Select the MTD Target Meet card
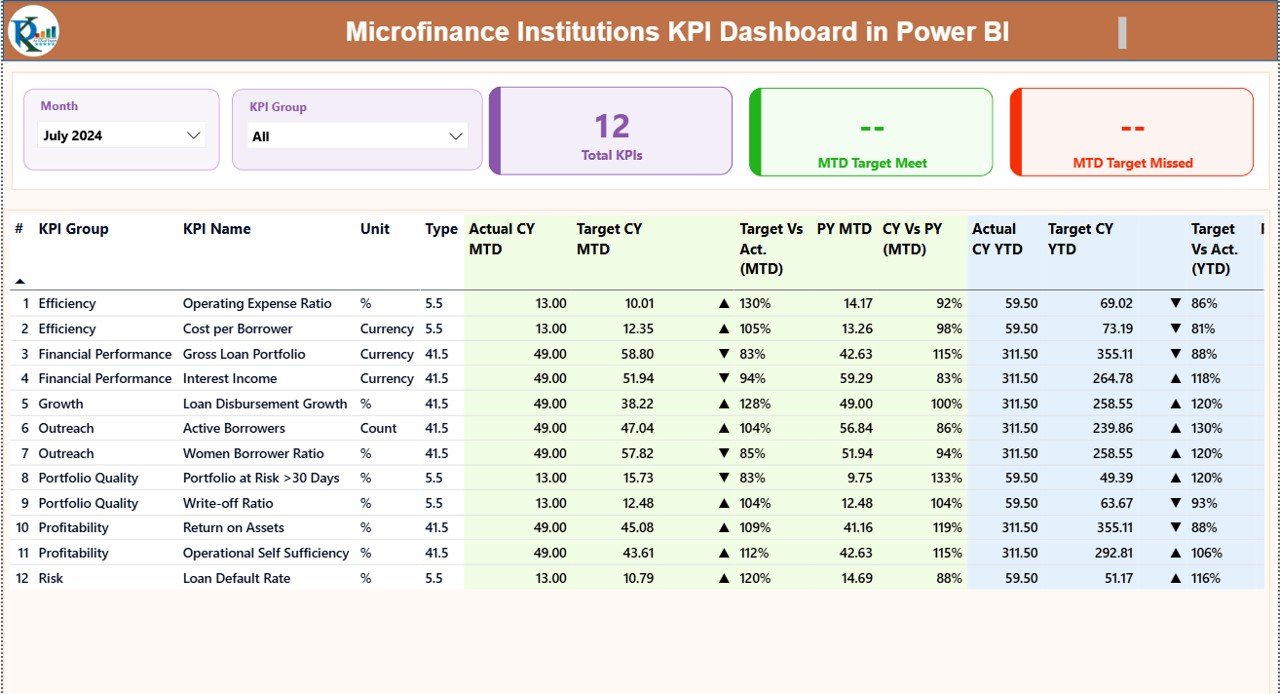Viewport: 1280px width, 694px height. tap(870, 131)
